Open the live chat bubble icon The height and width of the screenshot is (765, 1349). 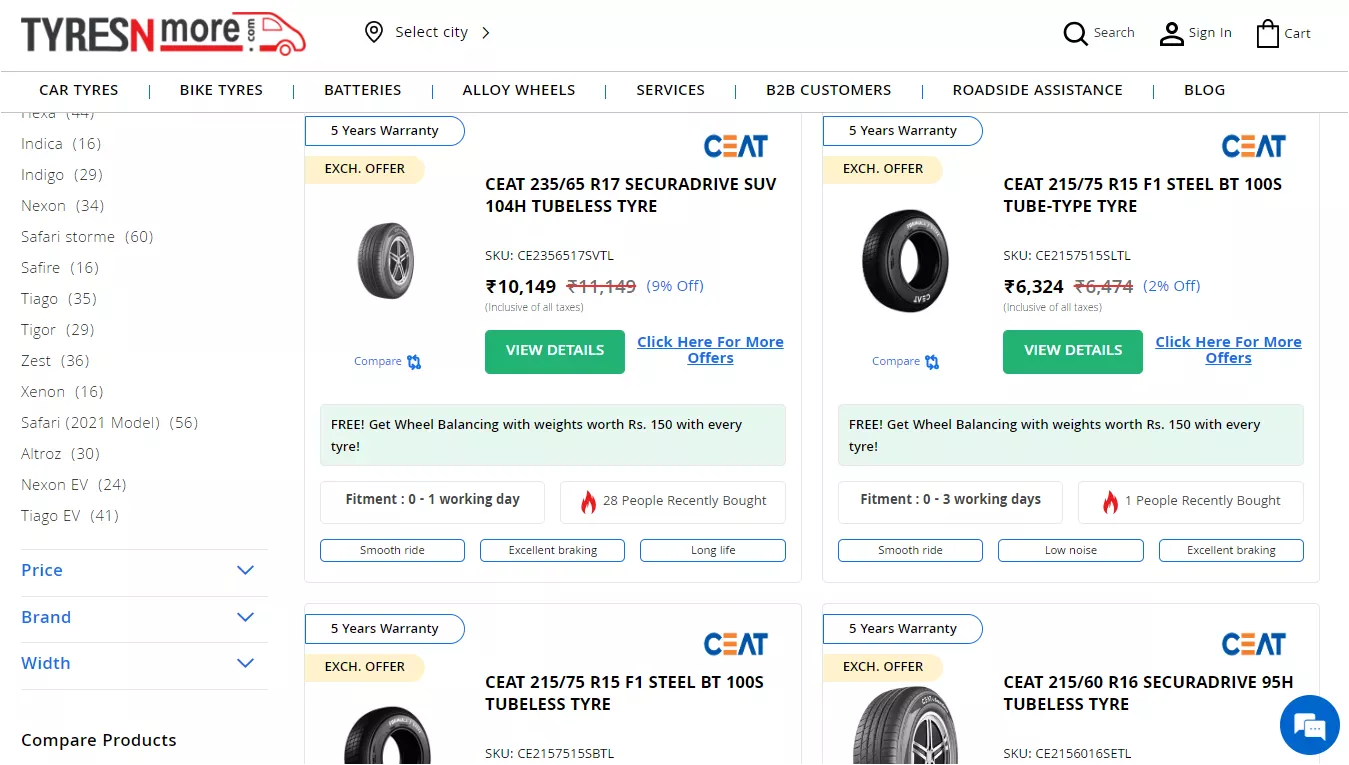pos(1309,725)
